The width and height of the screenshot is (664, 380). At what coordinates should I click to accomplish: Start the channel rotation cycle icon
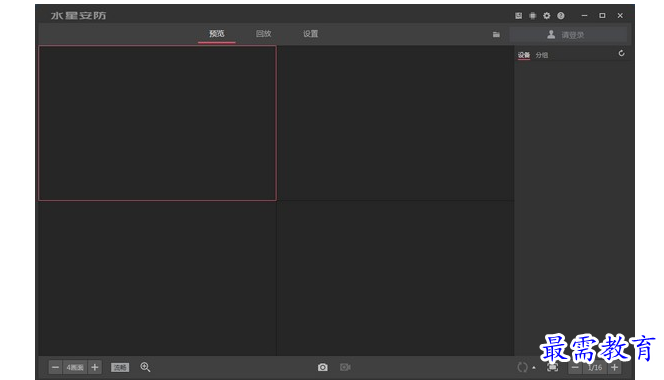[523, 367]
